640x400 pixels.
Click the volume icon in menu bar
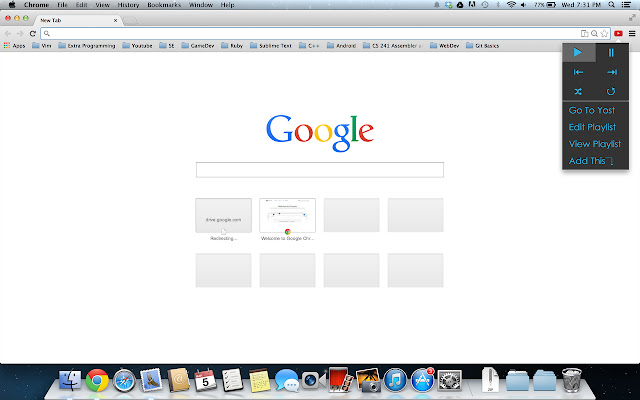click(524, 5)
